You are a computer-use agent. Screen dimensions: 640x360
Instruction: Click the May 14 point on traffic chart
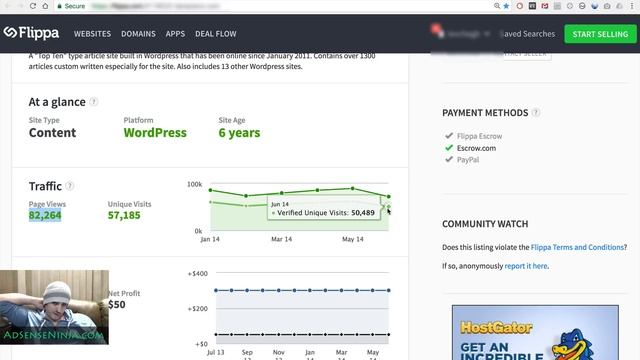tap(353, 189)
